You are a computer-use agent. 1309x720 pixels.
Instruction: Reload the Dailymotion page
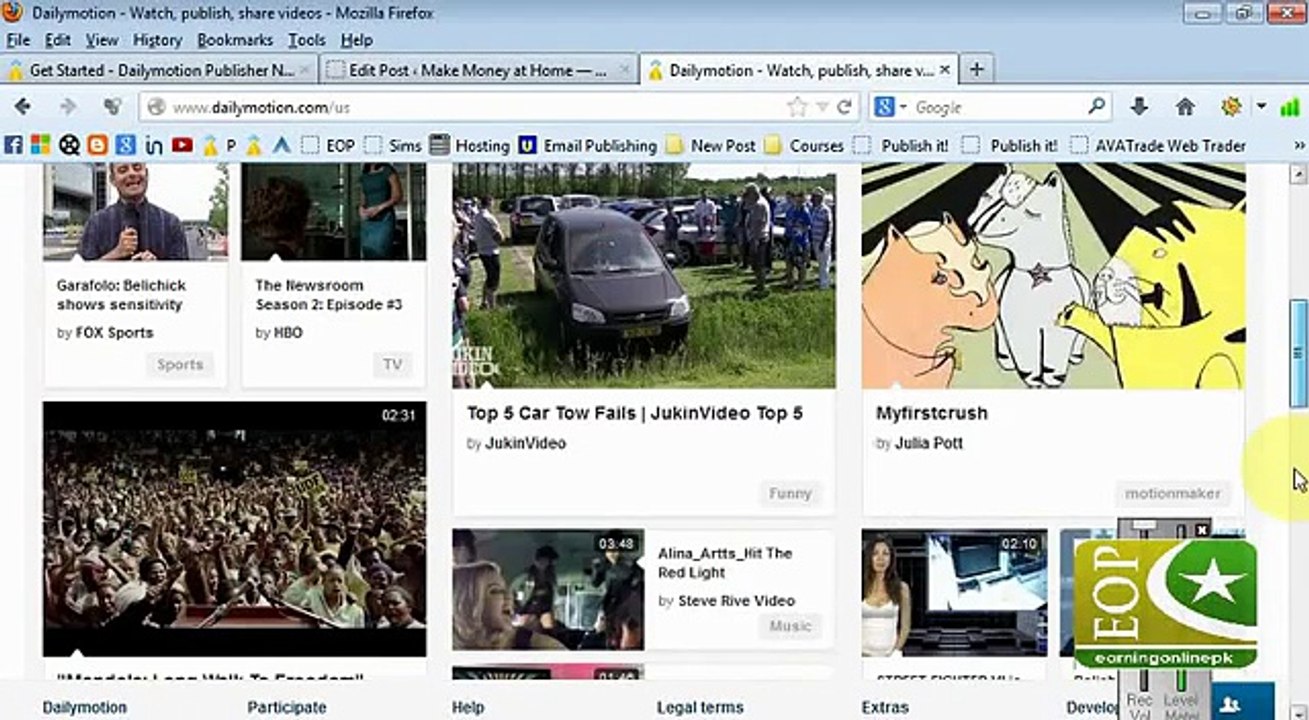pyautogui.click(x=845, y=107)
